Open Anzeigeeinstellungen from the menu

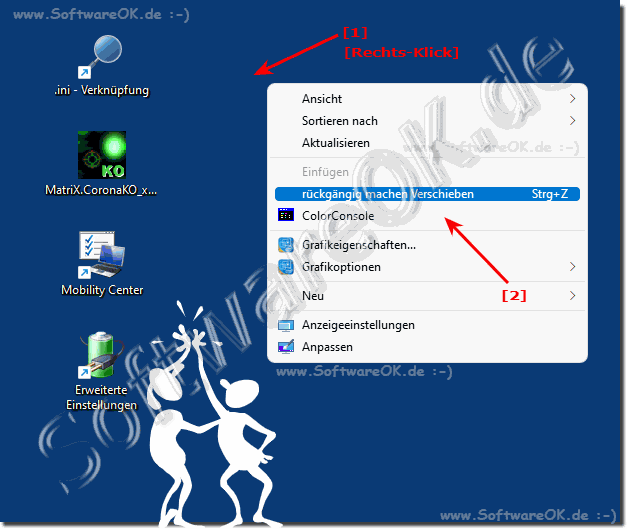[x=427, y=325]
